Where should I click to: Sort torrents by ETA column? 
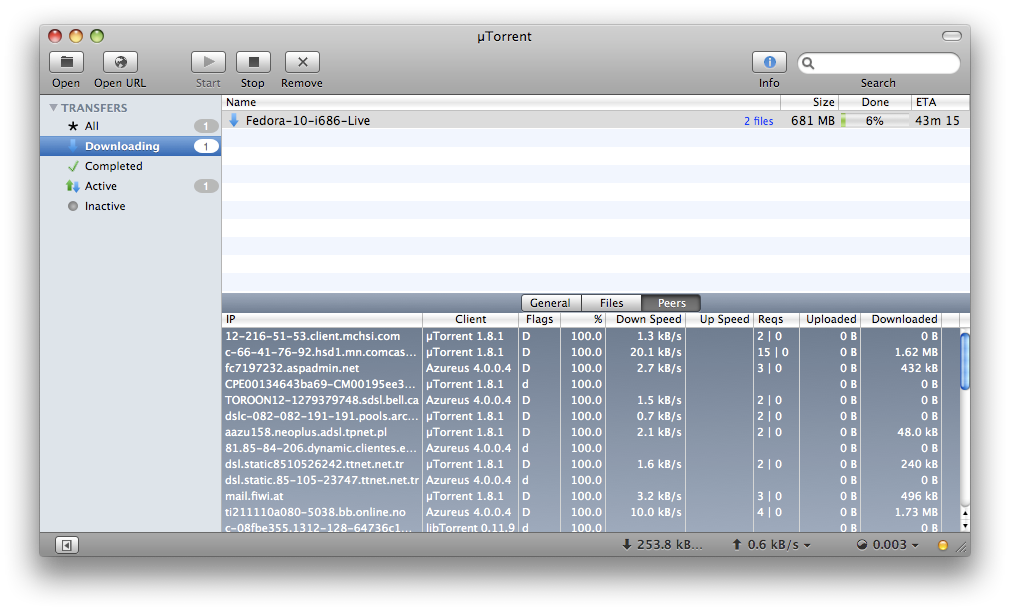940,102
